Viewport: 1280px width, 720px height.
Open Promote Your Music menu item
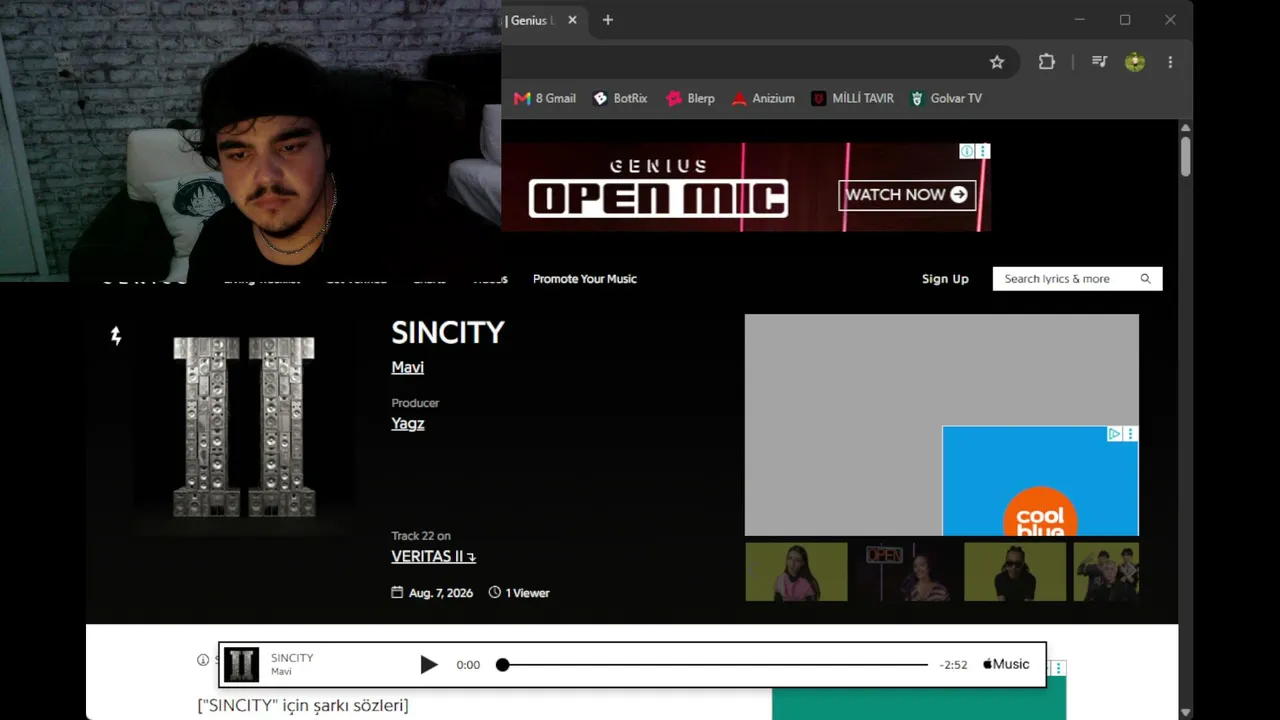[x=585, y=279]
